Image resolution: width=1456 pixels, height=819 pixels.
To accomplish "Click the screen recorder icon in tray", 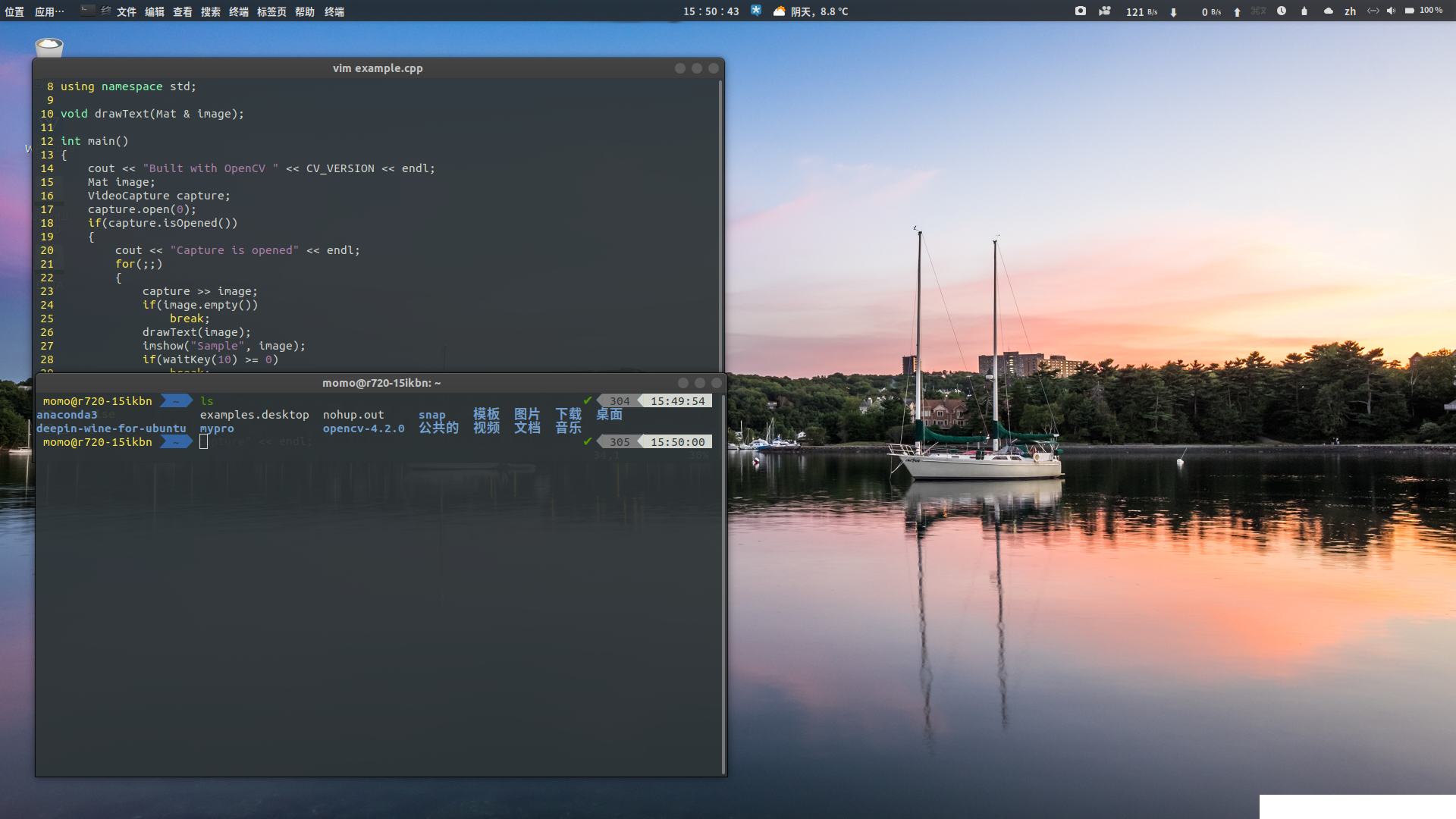I will click(x=1105, y=11).
